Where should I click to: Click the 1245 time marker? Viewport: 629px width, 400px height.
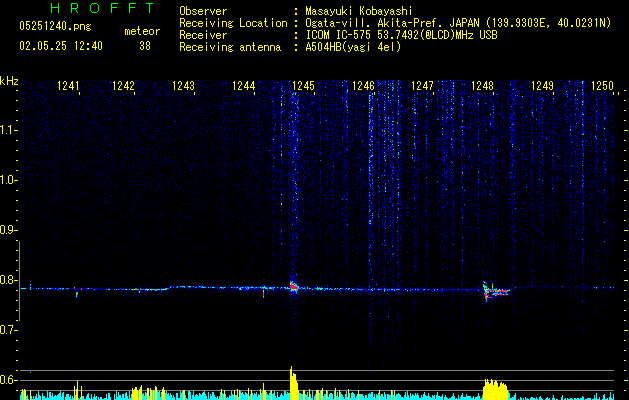click(303, 85)
